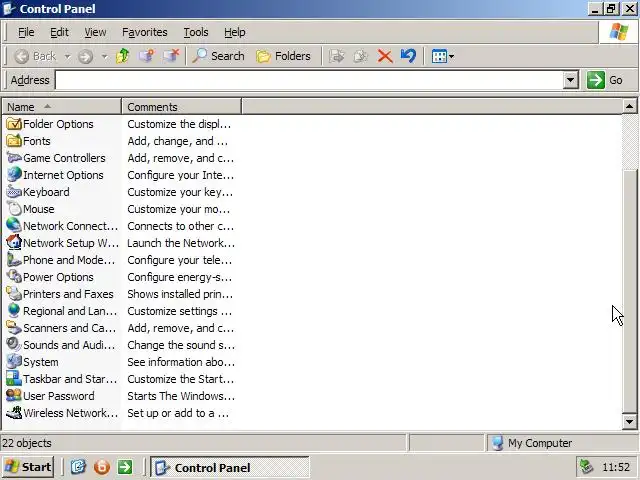Screen dimensions: 640x480
Task: Expand the Address bar dropdown
Action: point(571,80)
